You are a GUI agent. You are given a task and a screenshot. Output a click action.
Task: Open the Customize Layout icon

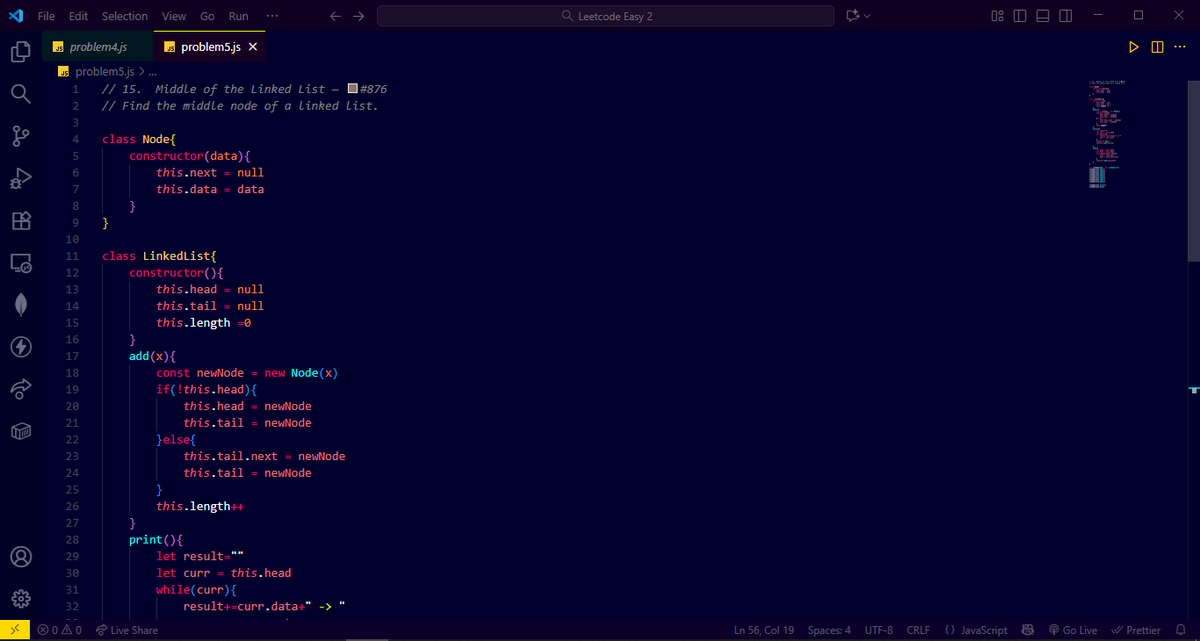(x=997, y=16)
